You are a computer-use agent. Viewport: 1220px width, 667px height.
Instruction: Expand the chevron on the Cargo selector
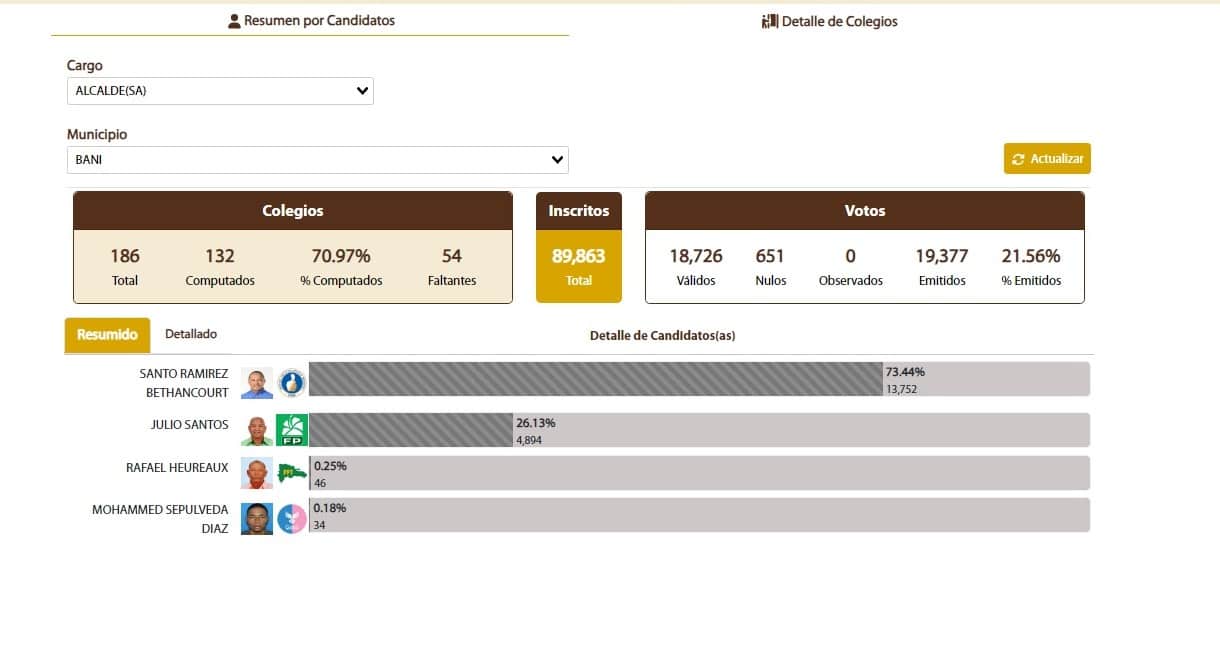(360, 90)
